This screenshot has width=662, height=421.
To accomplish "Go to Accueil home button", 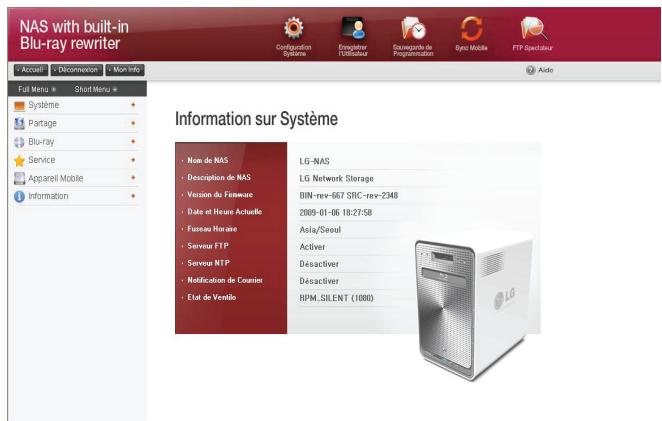I will (x=31, y=70).
